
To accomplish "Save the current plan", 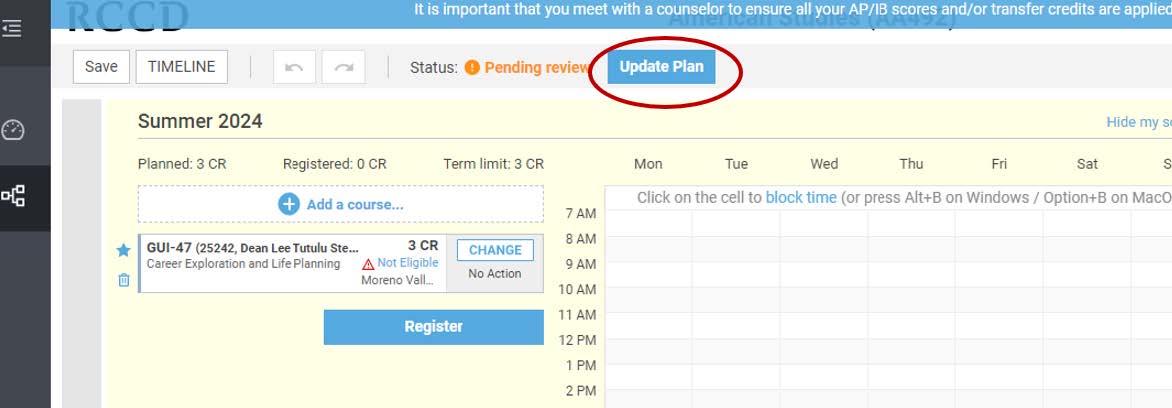I will point(101,67).
